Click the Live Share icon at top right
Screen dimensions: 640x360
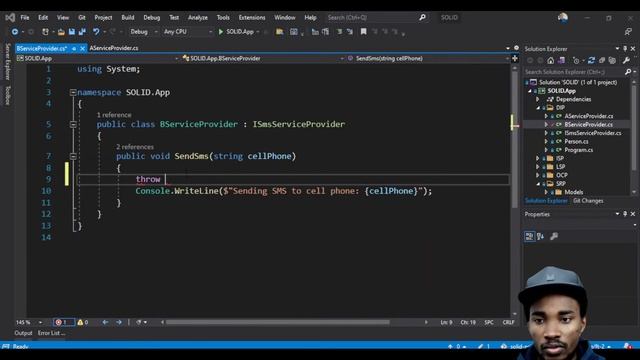point(628,32)
